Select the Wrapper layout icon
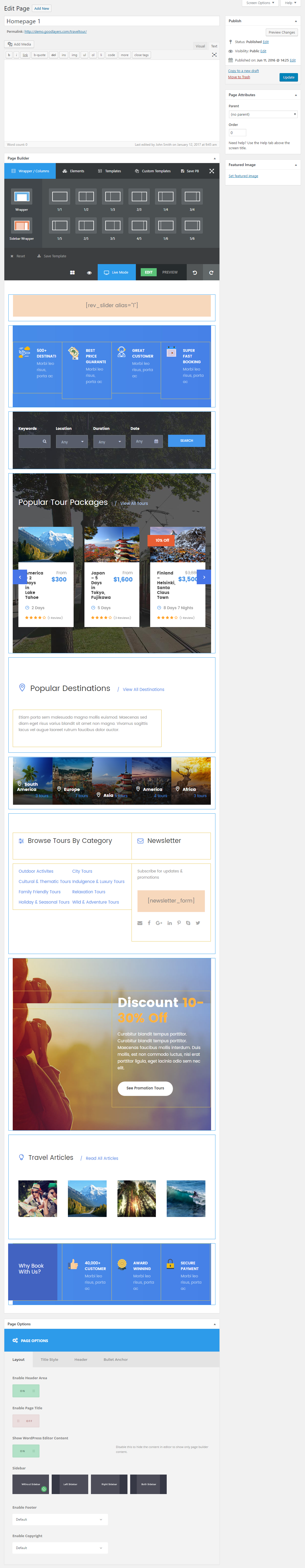 22,197
